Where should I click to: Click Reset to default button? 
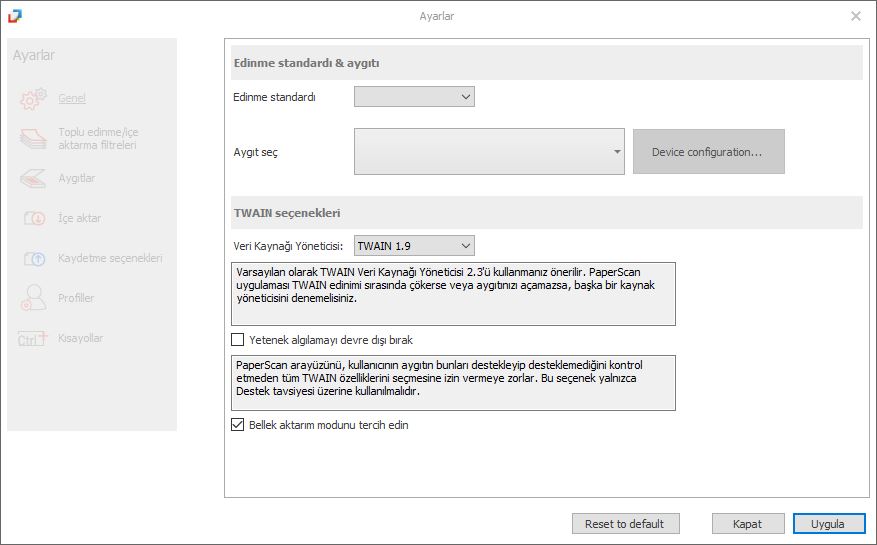(625, 524)
